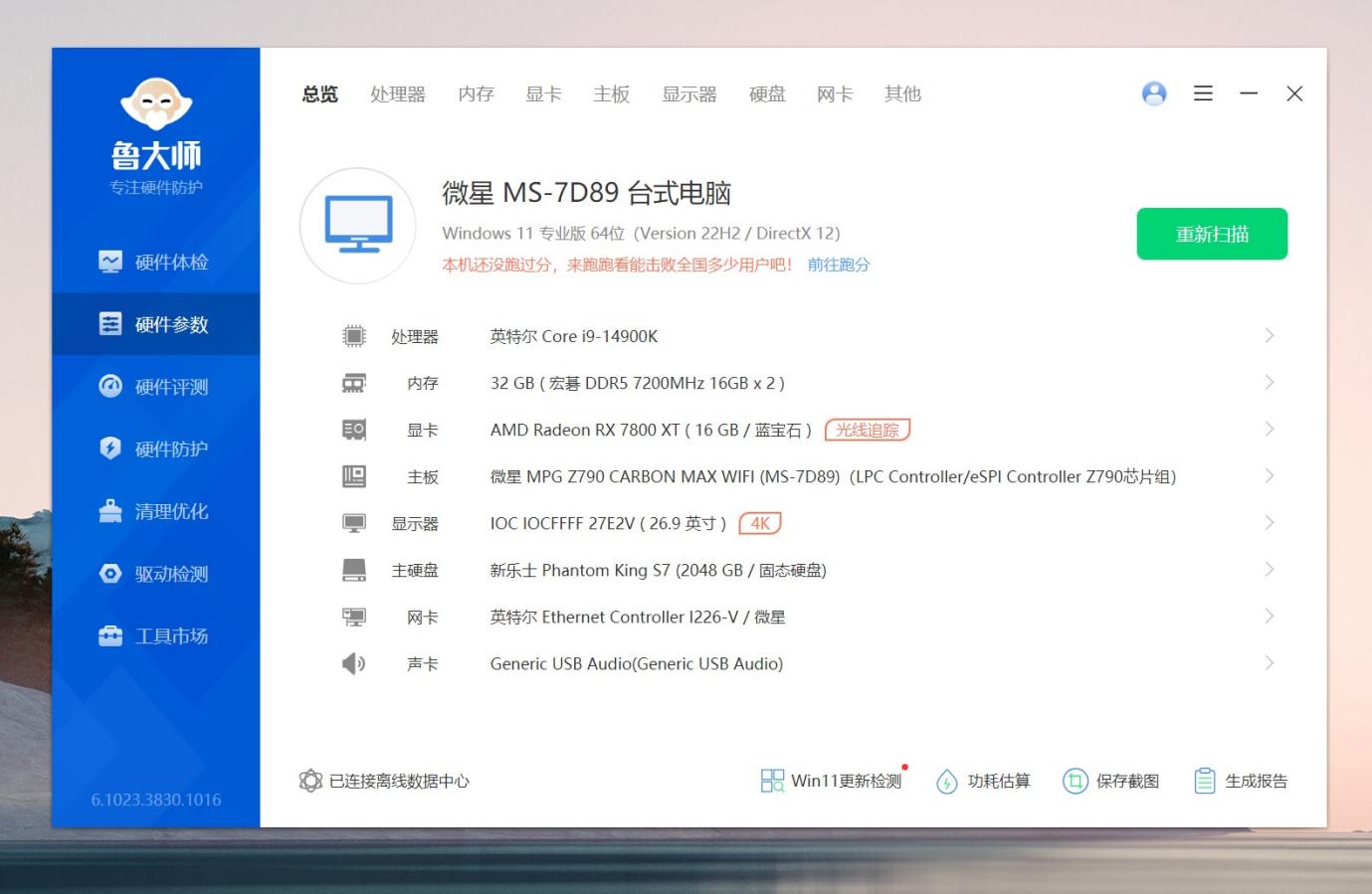1372x894 pixels.
Task: Expand the 主板 row chevron
Action: (1270, 475)
